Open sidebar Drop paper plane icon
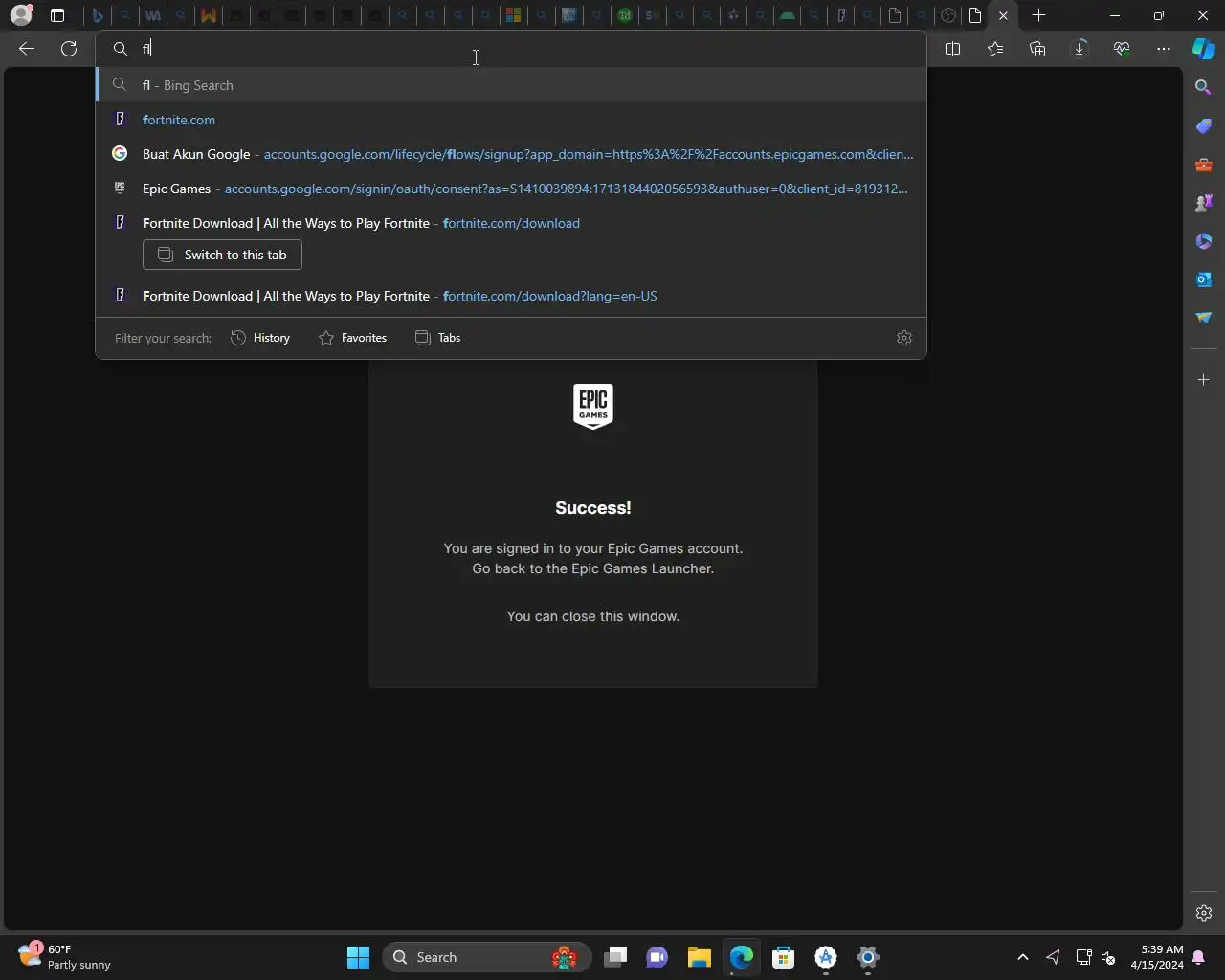 pyautogui.click(x=1204, y=318)
